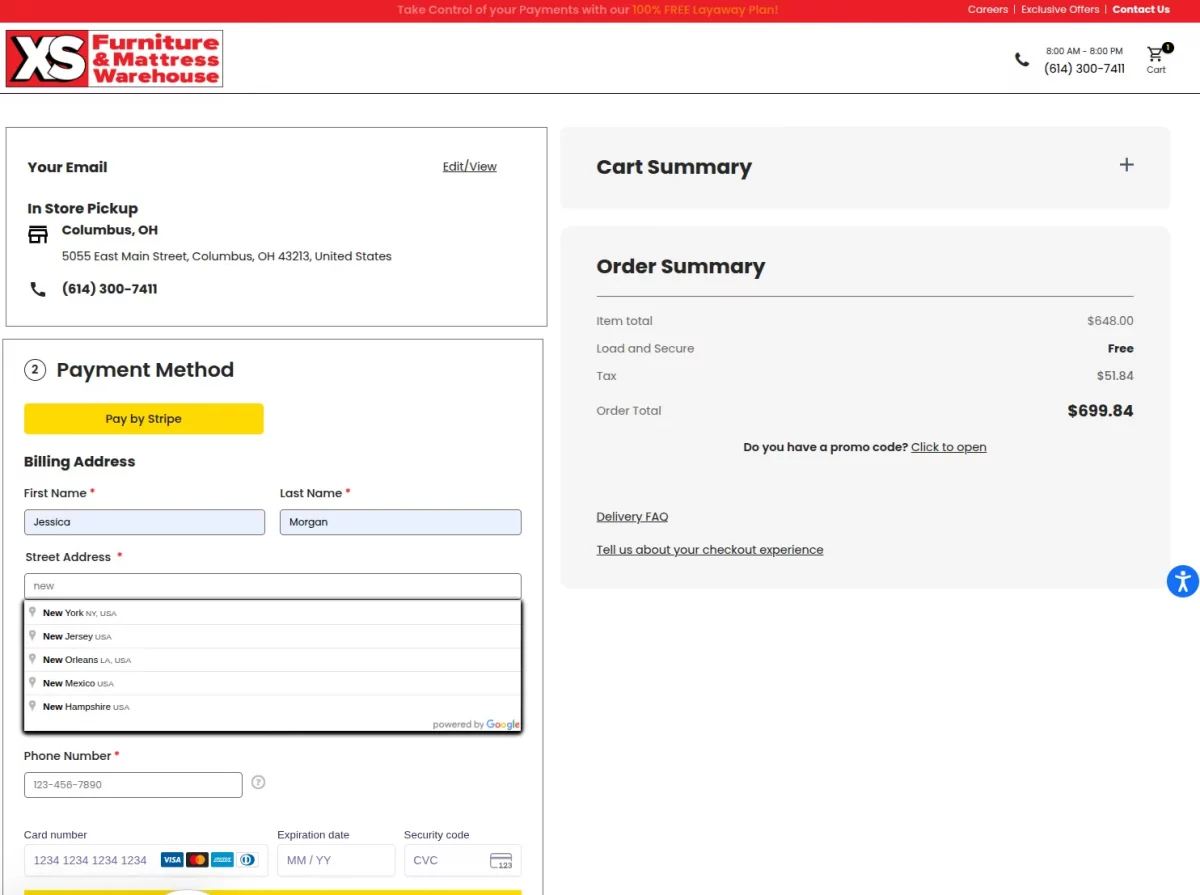
Task: Open the shopping Cart icon in header
Action: [1155, 54]
